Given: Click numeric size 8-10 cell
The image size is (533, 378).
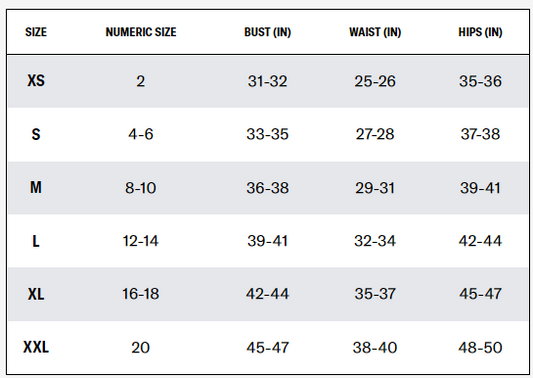Looking at the screenshot, I should click(x=140, y=188).
